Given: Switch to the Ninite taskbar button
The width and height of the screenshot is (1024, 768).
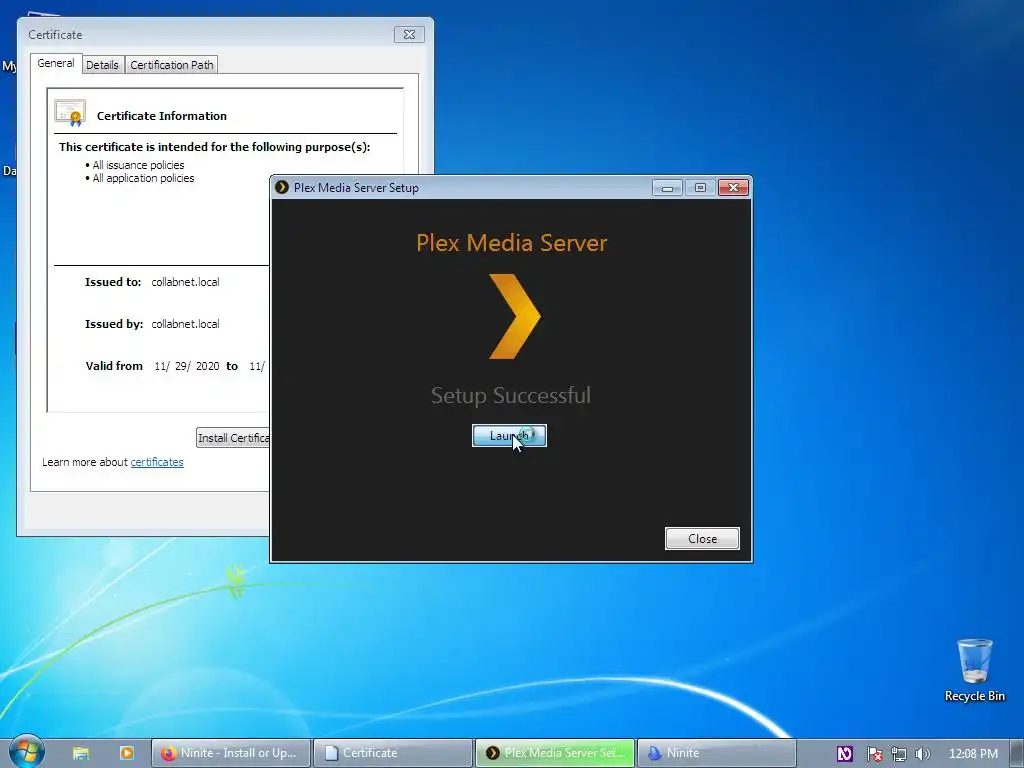Looking at the screenshot, I should coord(716,753).
